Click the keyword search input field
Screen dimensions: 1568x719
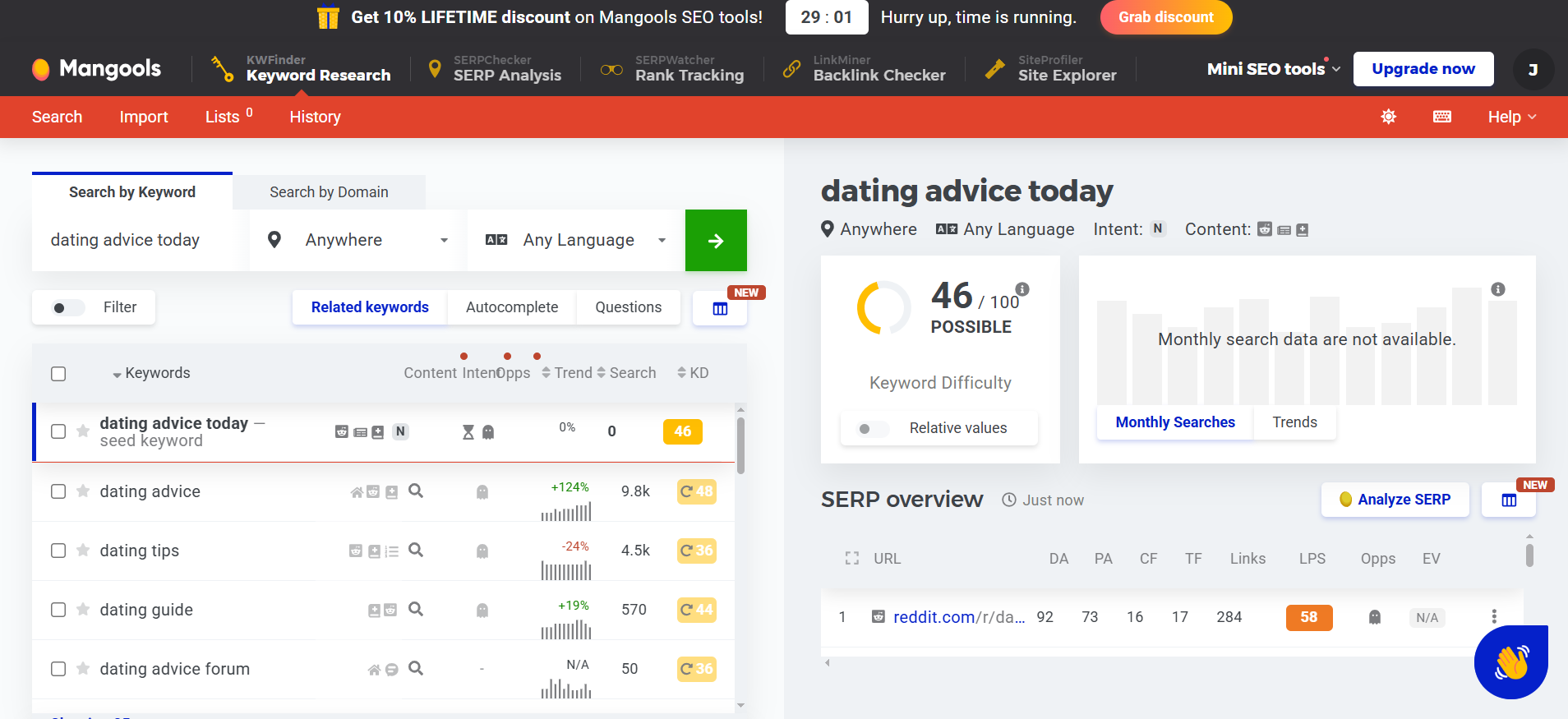pos(140,240)
